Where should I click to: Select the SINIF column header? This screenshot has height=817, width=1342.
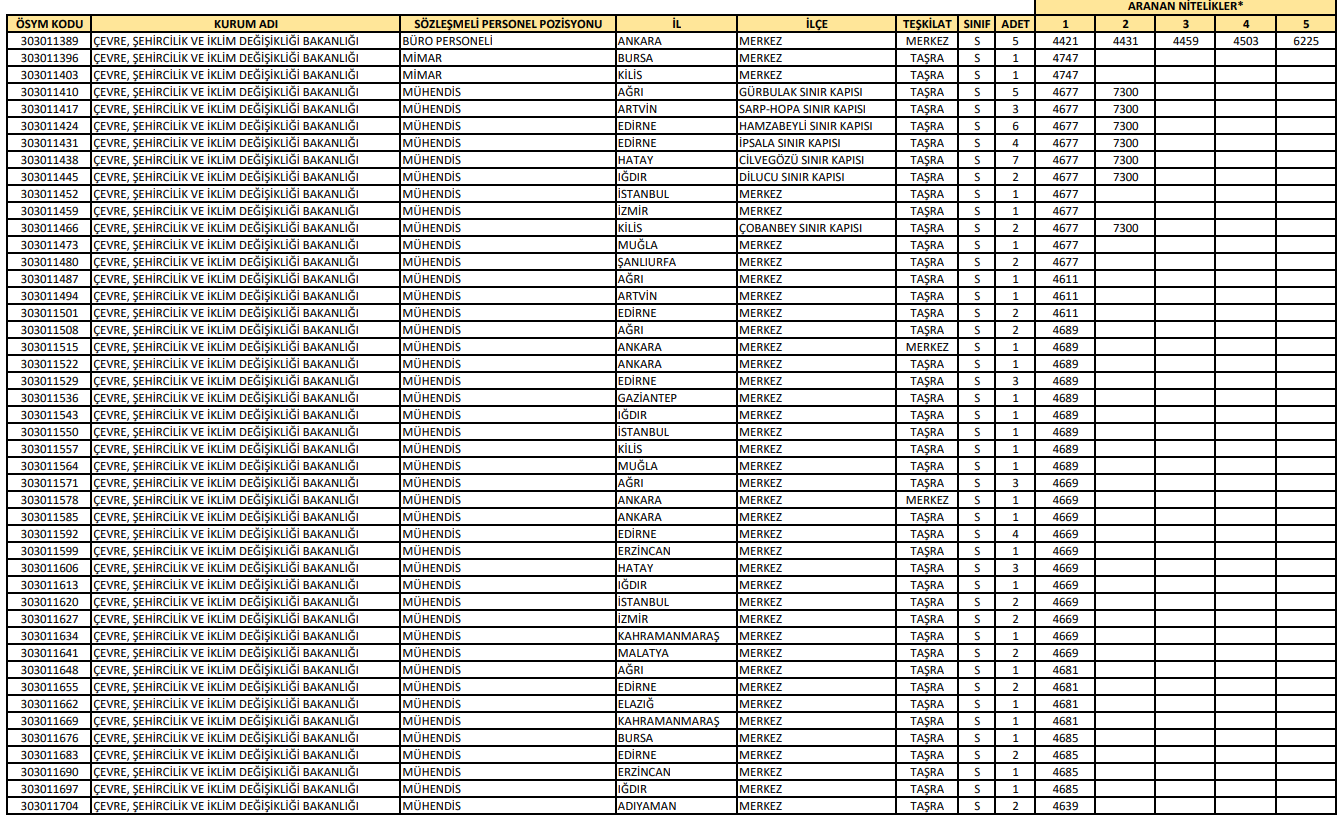[x=976, y=23]
